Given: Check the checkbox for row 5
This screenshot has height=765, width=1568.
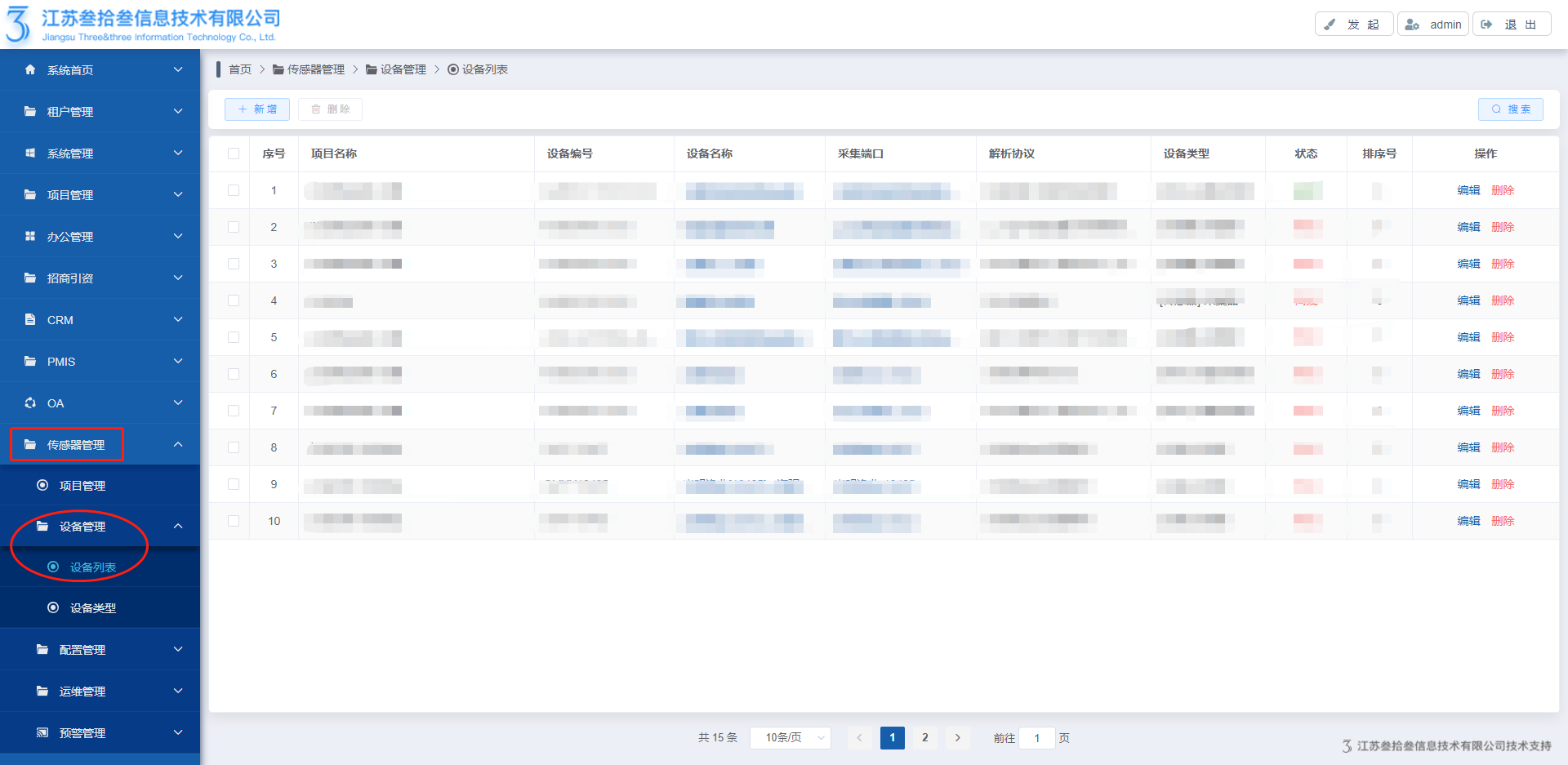Looking at the screenshot, I should click(234, 337).
